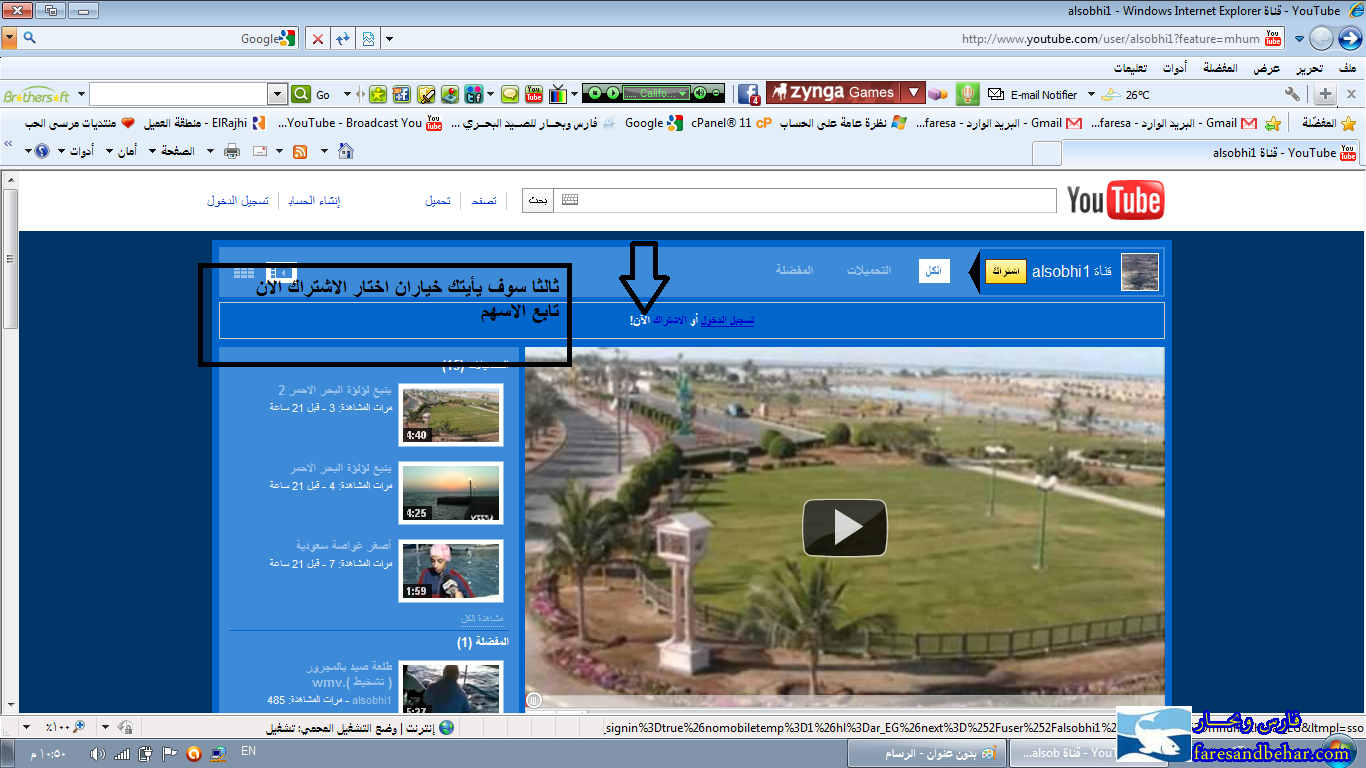Expand the E-mail Notifier dropdown
The image size is (1366, 768).
coord(1088,95)
